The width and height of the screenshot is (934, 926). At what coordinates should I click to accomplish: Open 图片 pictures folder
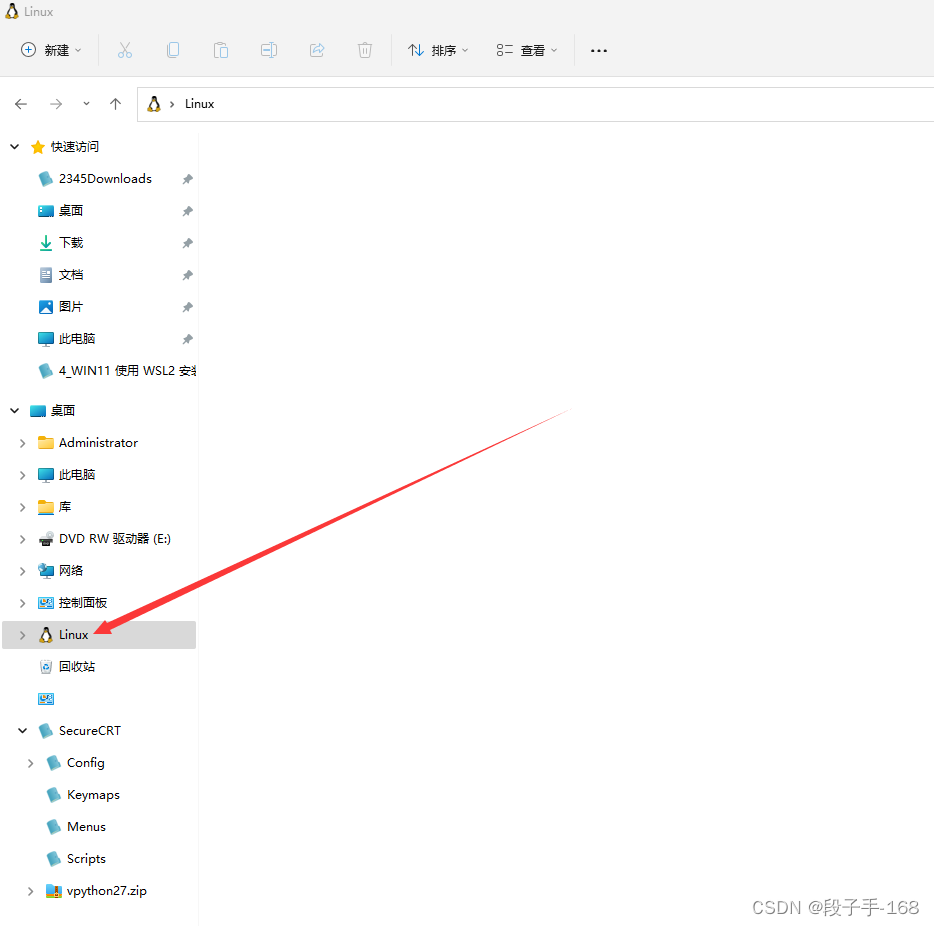coord(71,307)
